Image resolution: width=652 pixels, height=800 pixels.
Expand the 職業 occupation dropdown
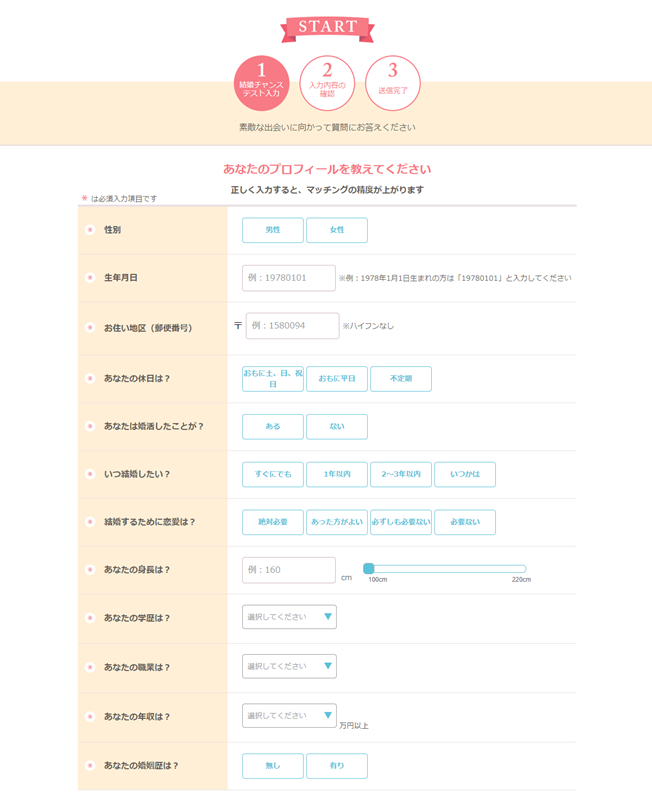(289, 666)
